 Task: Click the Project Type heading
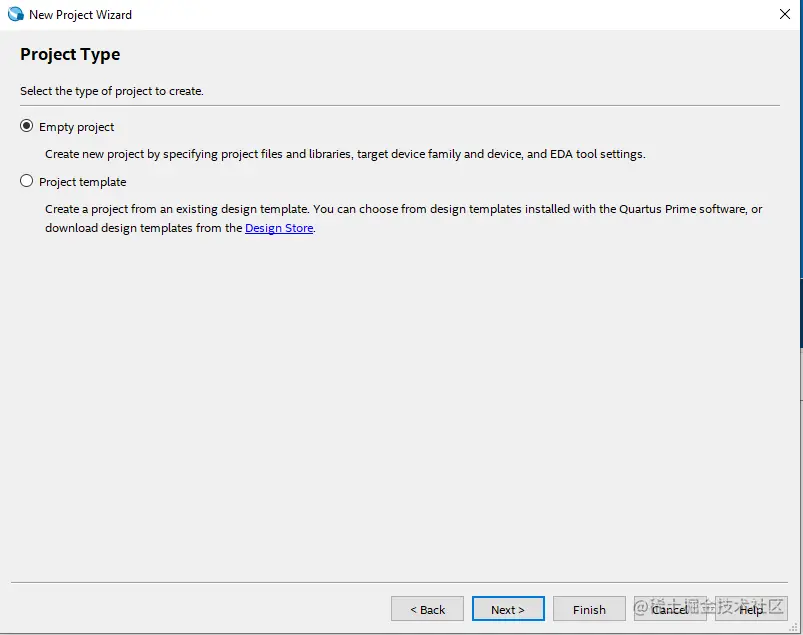pos(70,54)
